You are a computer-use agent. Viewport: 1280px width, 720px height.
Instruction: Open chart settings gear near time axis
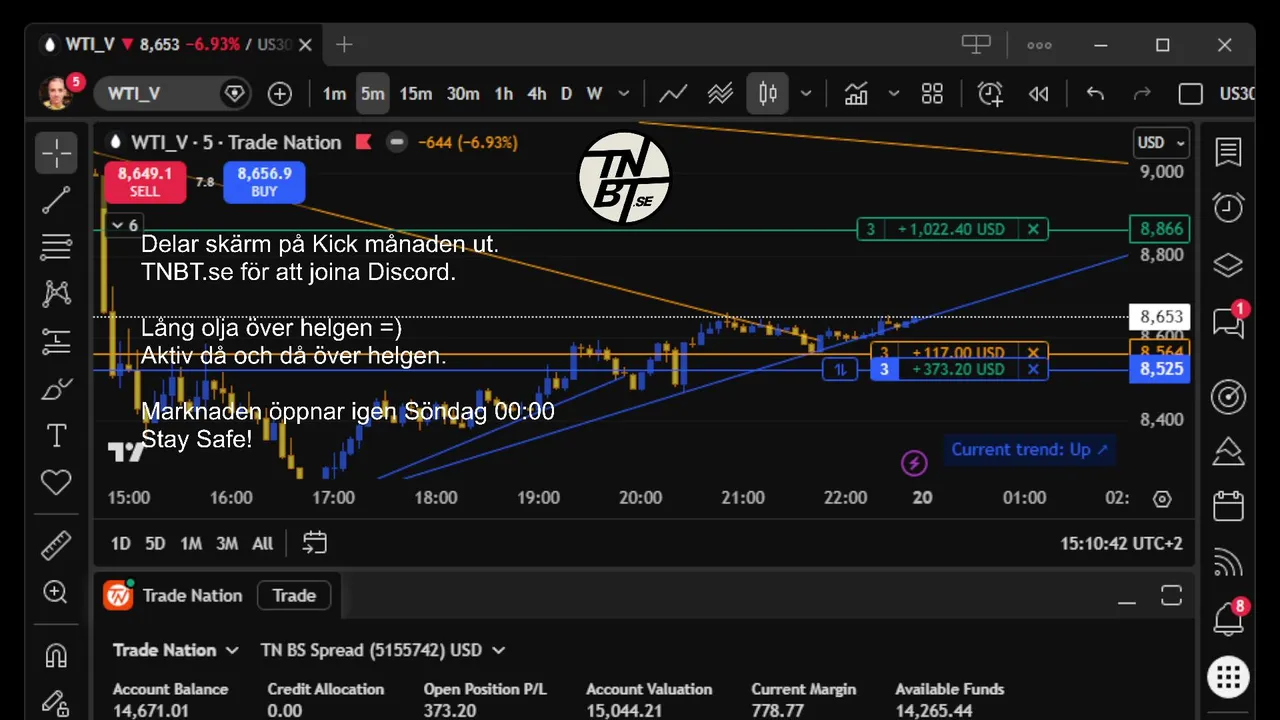[x=1161, y=498]
